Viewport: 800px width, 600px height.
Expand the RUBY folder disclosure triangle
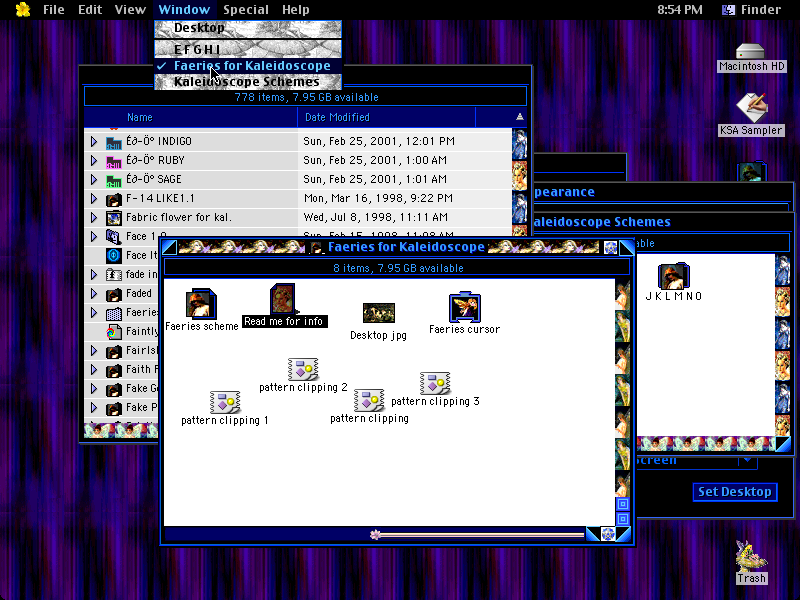coord(94,161)
